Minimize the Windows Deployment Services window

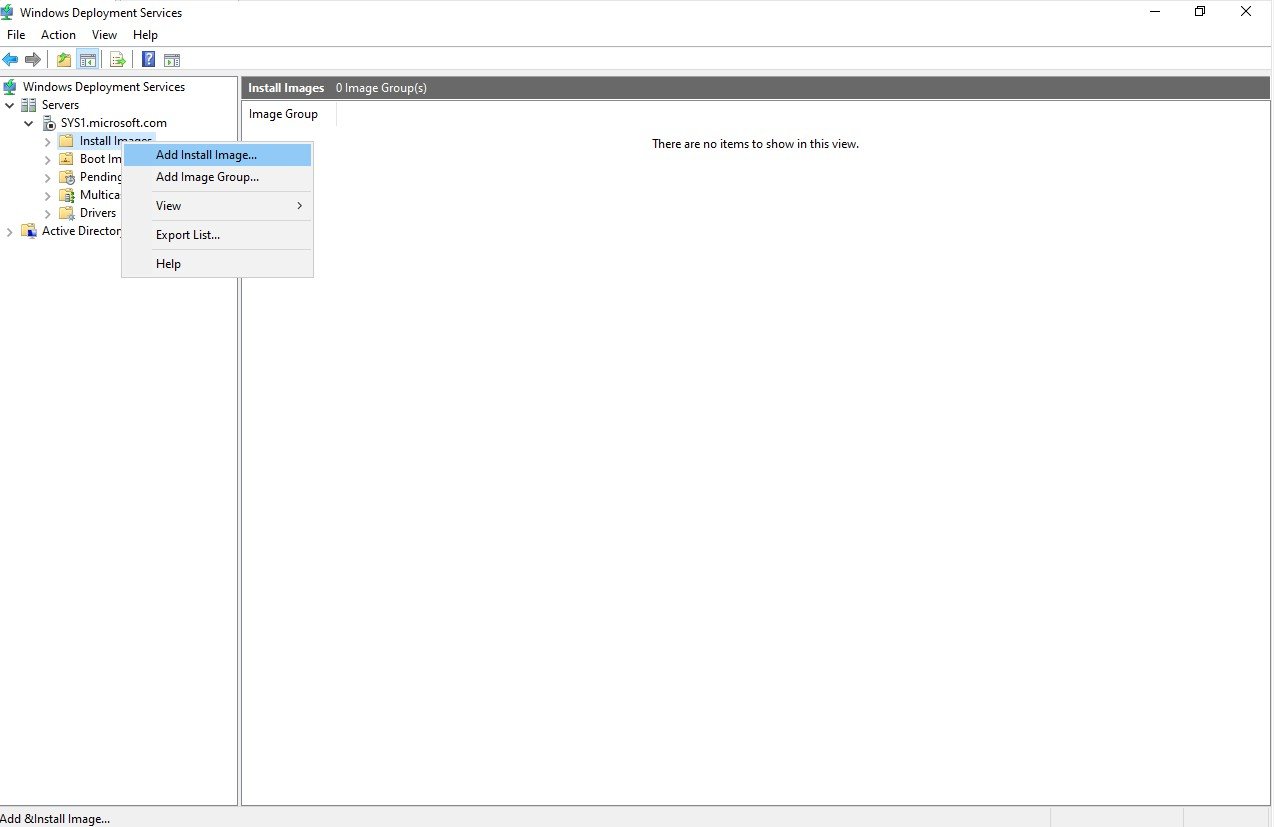pos(1154,12)
